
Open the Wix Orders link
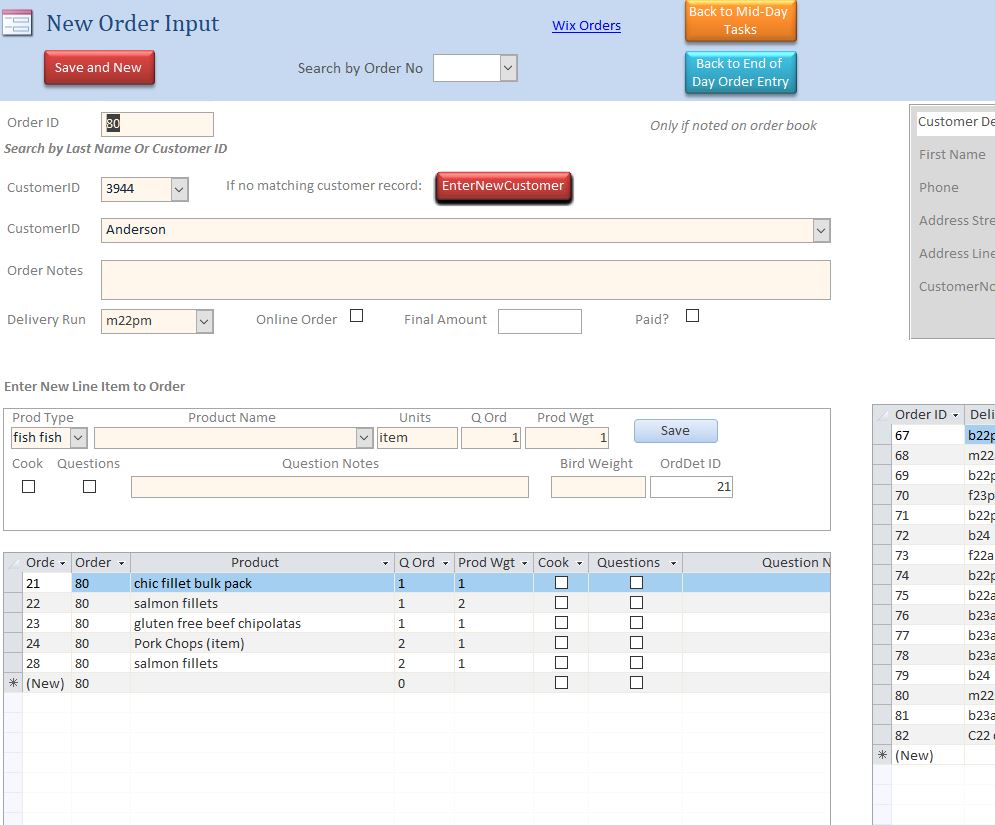586,26
